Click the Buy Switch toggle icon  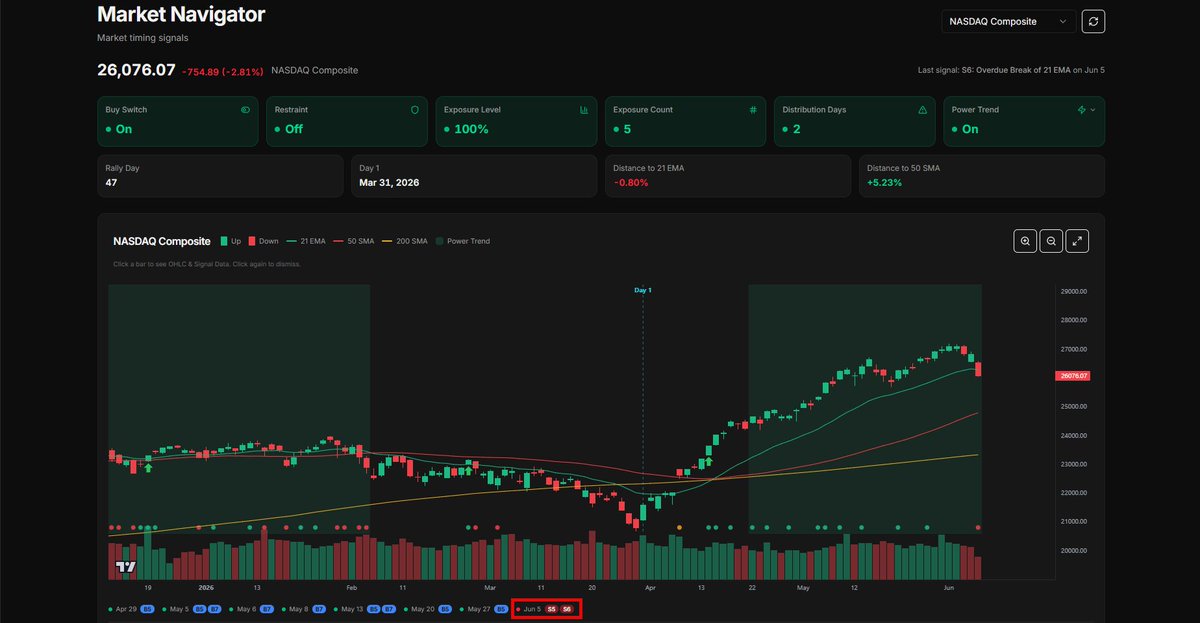246,110
